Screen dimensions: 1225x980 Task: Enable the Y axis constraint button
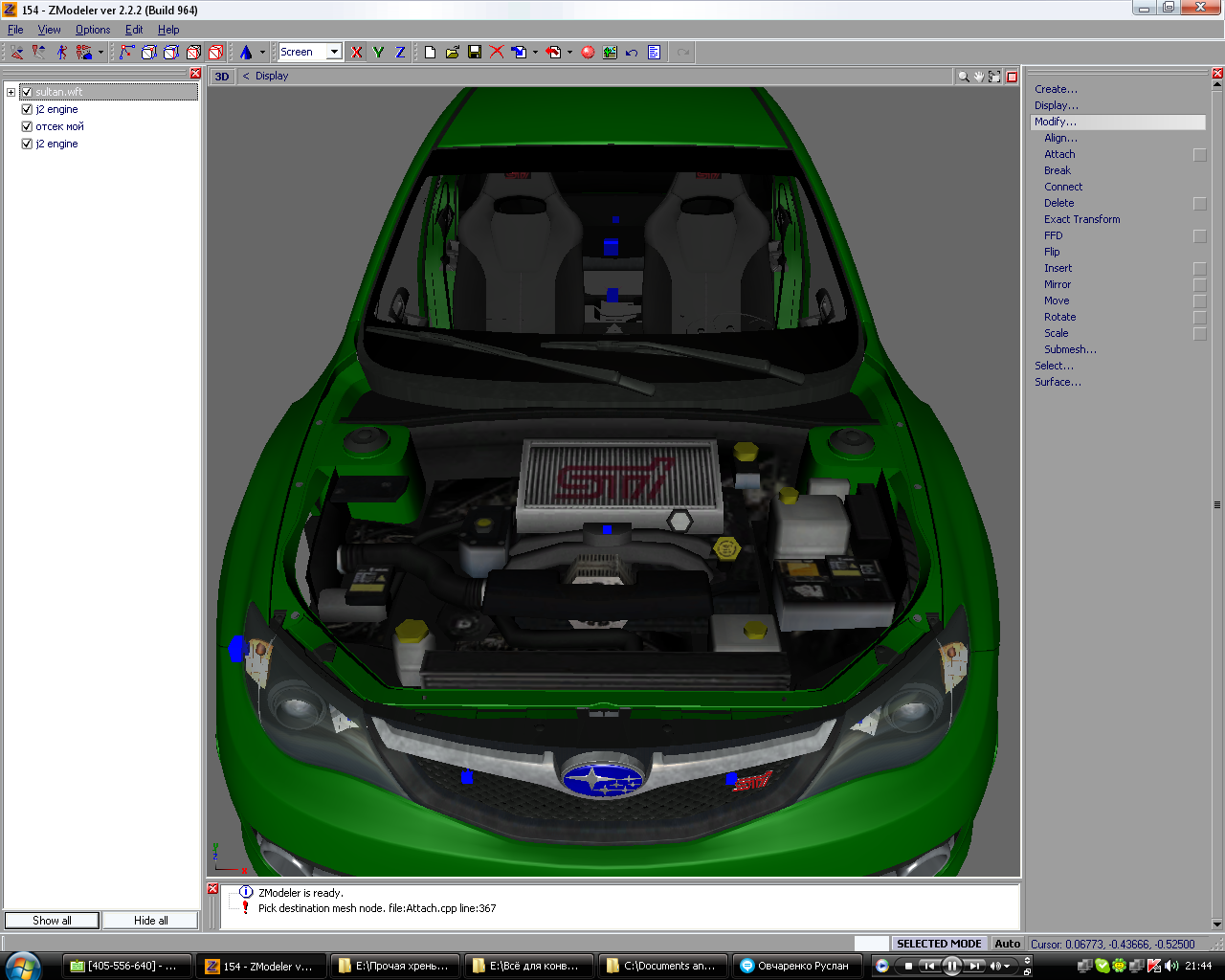379,53
